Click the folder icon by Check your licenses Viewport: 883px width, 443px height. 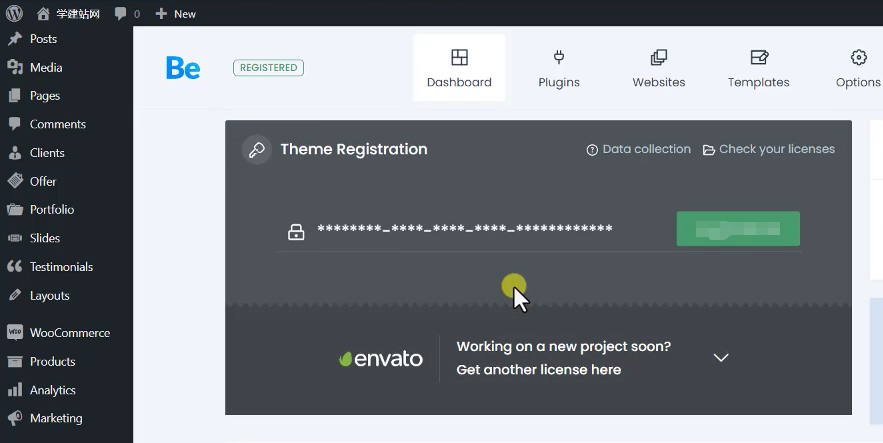pyautogui.click(x=709, y=150)
